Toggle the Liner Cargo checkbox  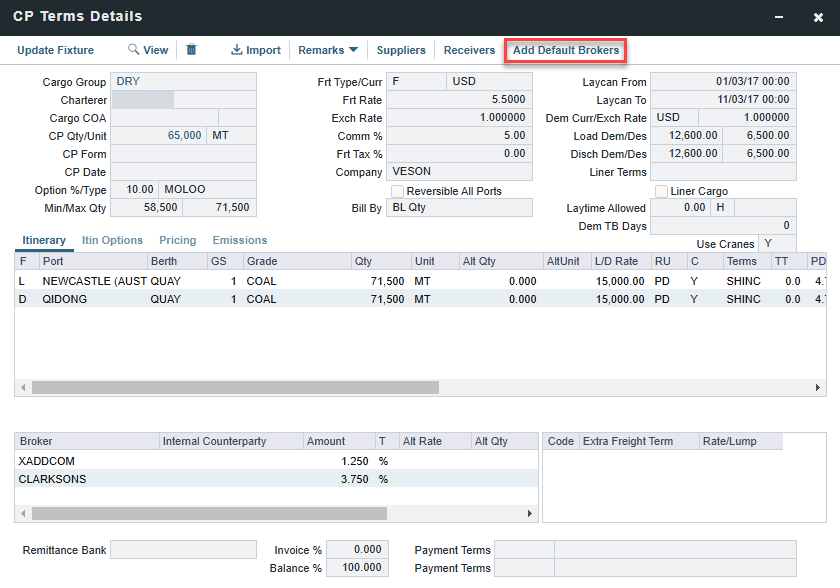pos(661,191)
